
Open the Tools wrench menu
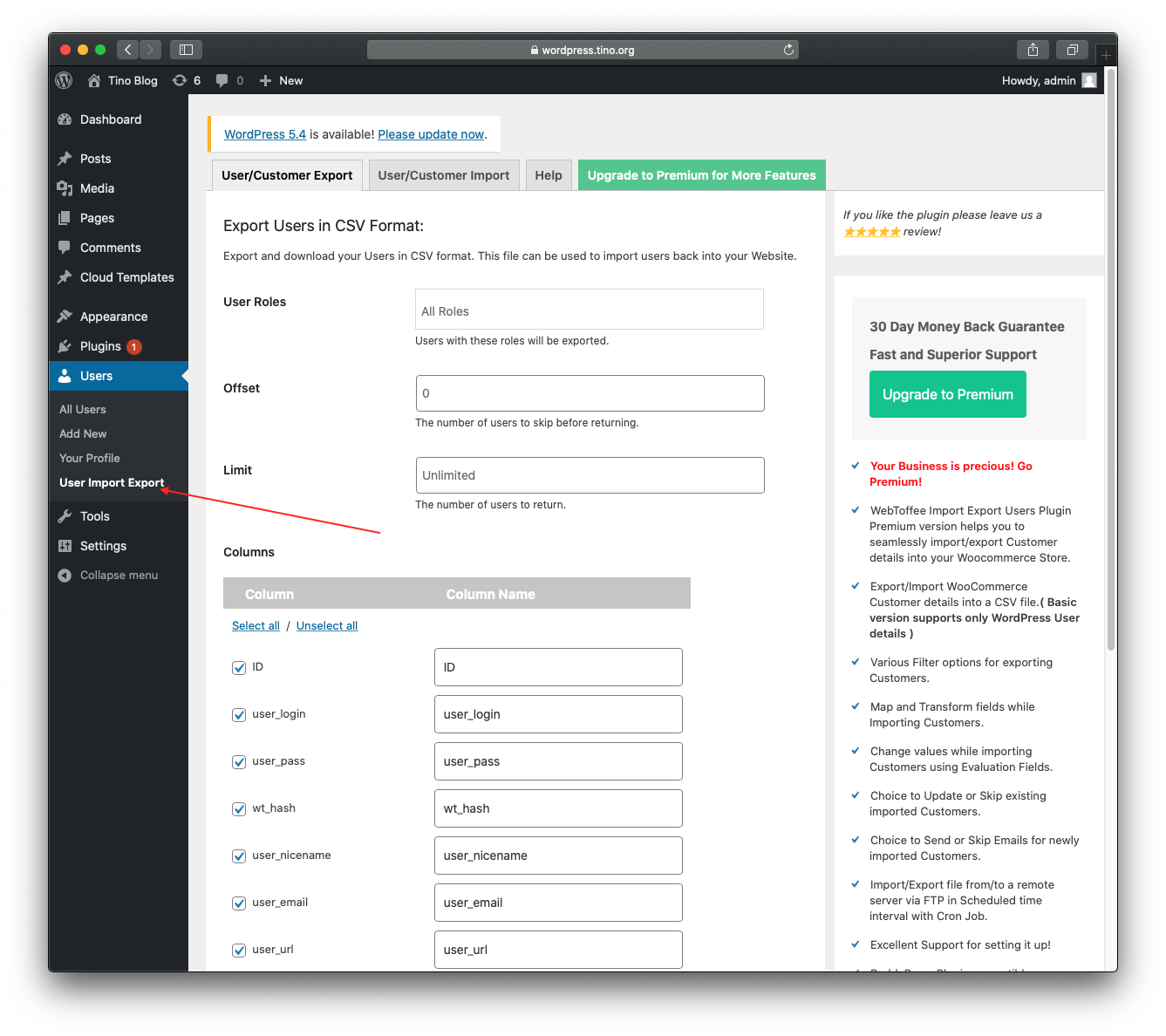(94, 515)
